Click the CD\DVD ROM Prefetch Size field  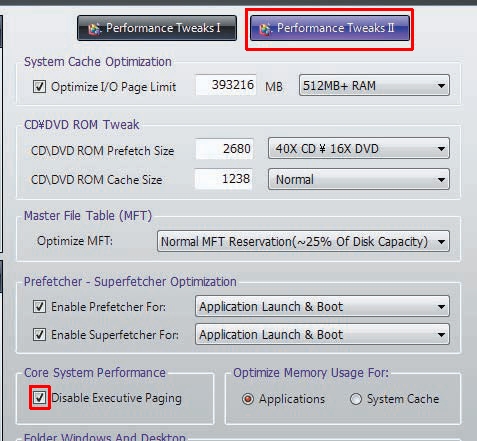225,149
